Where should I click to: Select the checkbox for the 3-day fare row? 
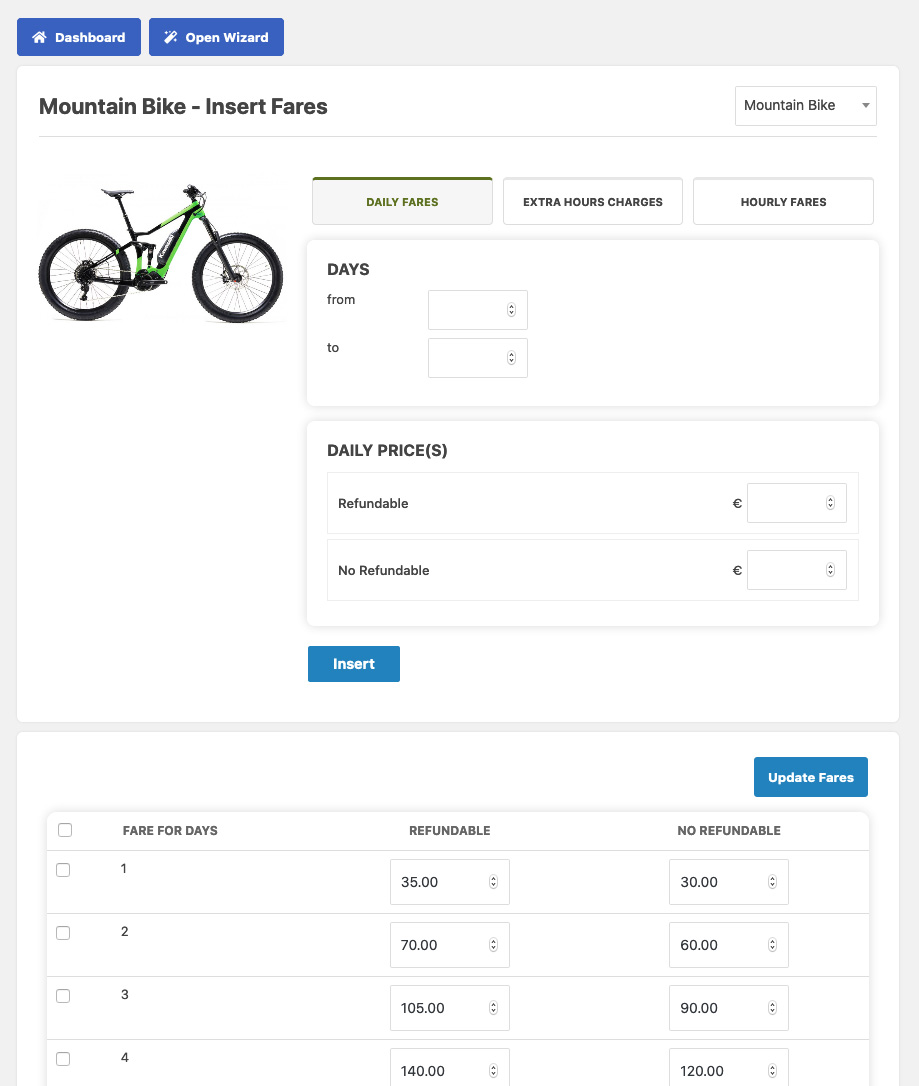point(63,996)
